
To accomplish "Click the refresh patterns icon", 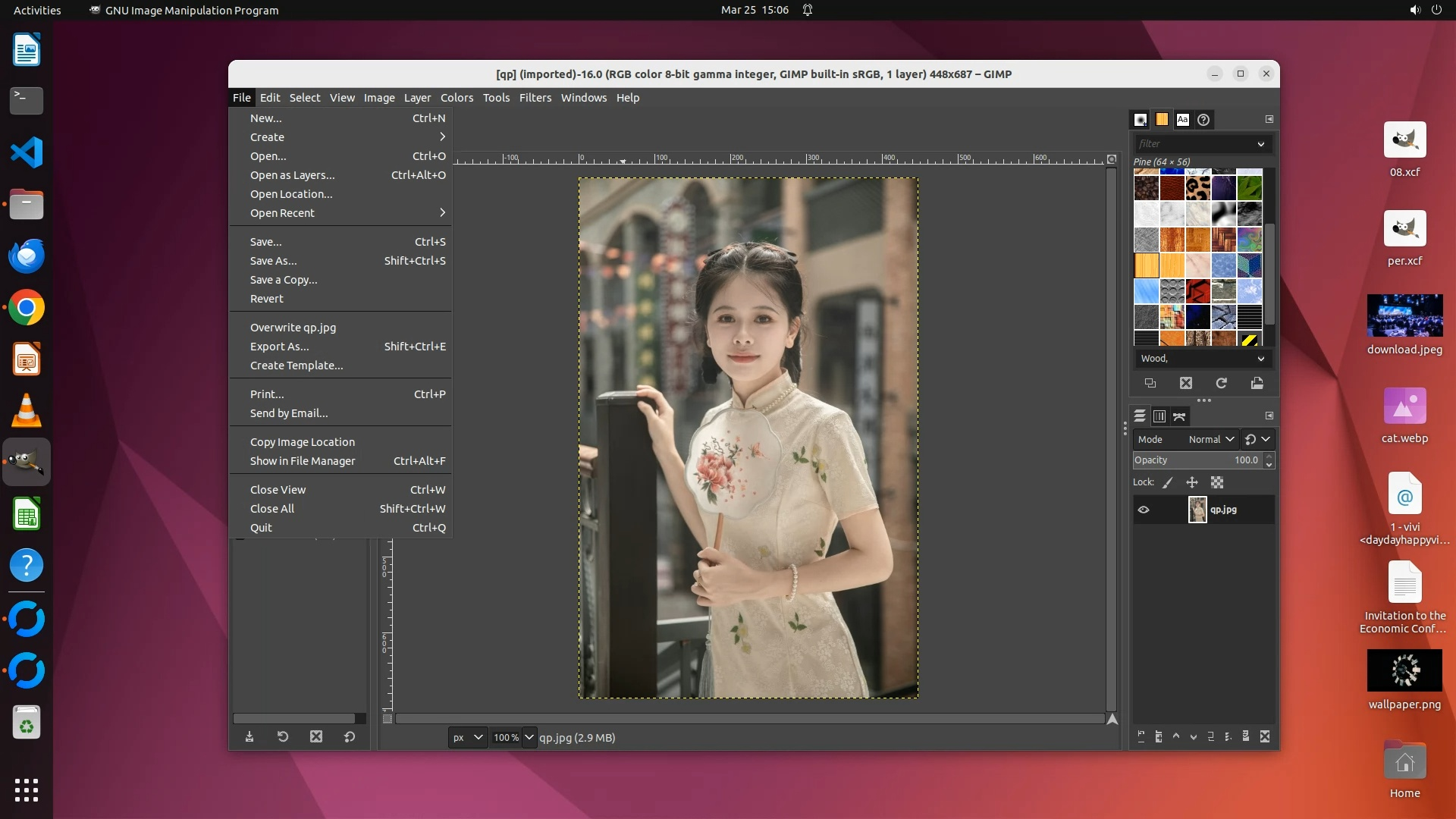I will point(1221,384).
